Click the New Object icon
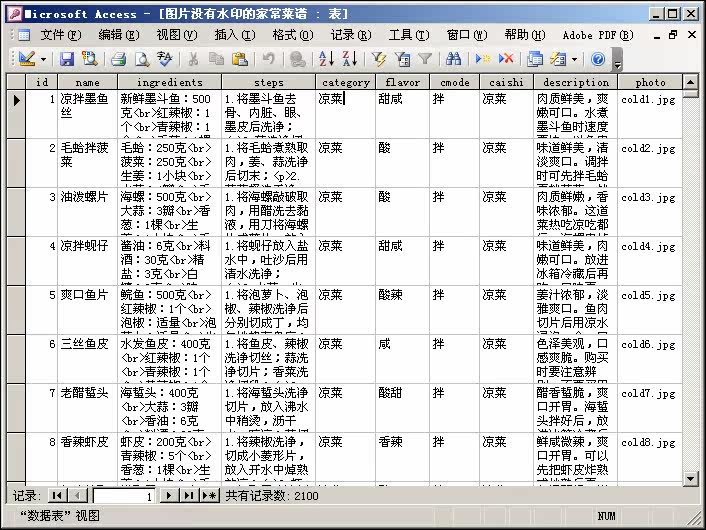This screenshot has height=530, width=706. (x=558, y=59)
